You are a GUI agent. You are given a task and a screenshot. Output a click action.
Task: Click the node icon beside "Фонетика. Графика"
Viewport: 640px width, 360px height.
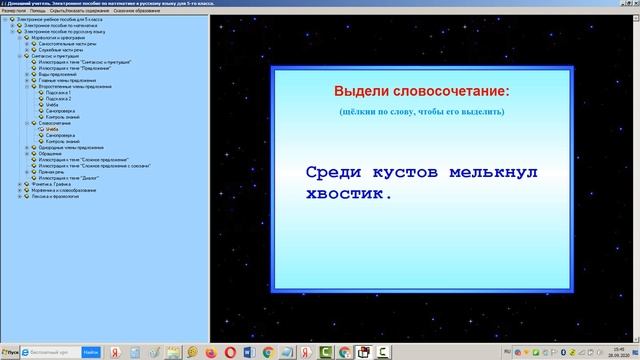click(27, 184)
